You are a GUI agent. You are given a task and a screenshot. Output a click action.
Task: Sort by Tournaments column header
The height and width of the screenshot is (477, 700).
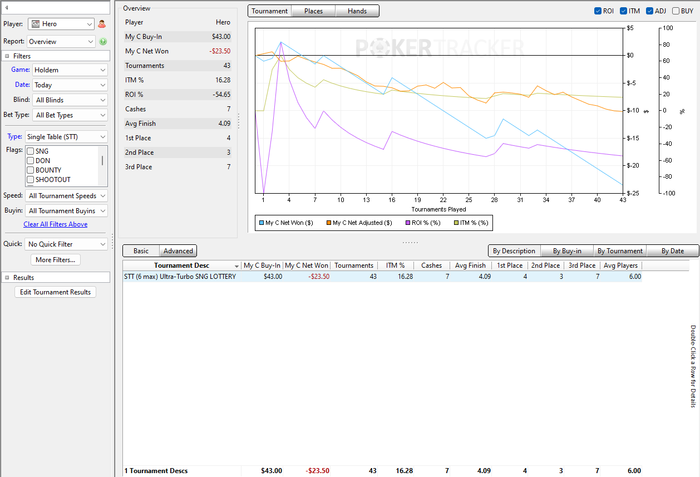354,265
